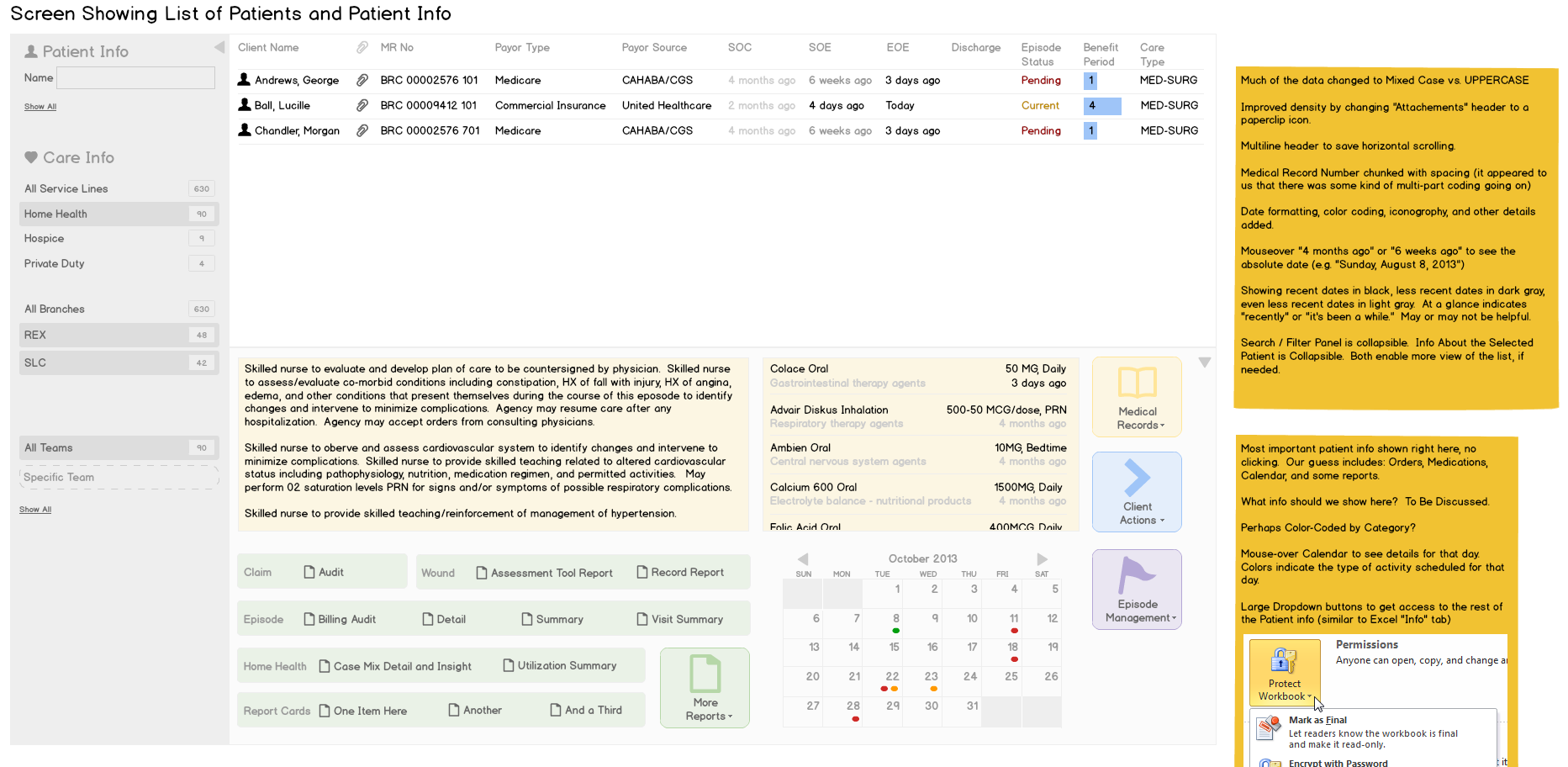Screen dimensions: 1568x767
Task: Click the paperclip attachment icon for Ball, Lucille
Action: [362, 105]
